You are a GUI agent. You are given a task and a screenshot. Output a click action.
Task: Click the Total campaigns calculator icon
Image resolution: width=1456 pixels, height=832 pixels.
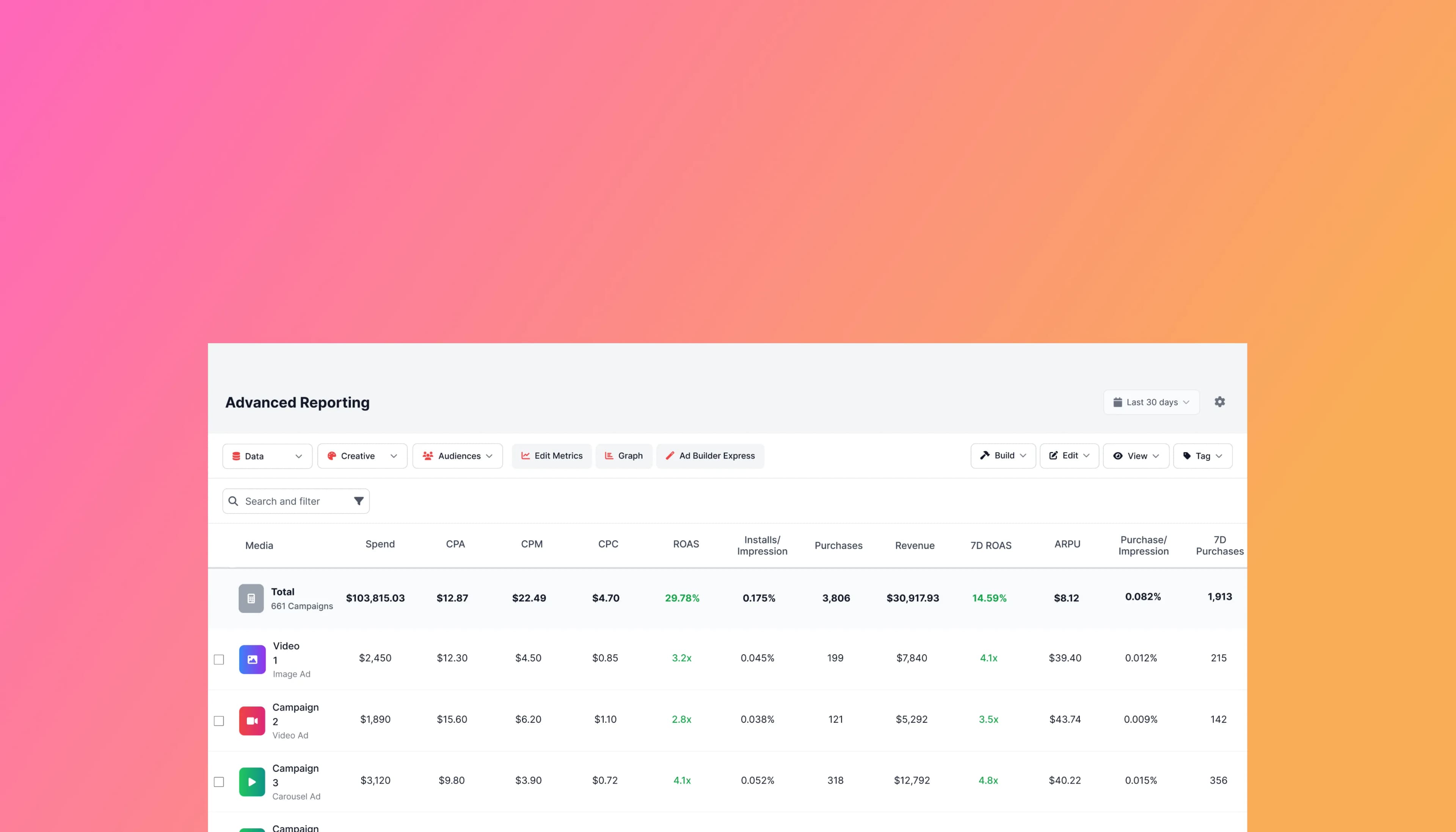[x=251, y=598]
